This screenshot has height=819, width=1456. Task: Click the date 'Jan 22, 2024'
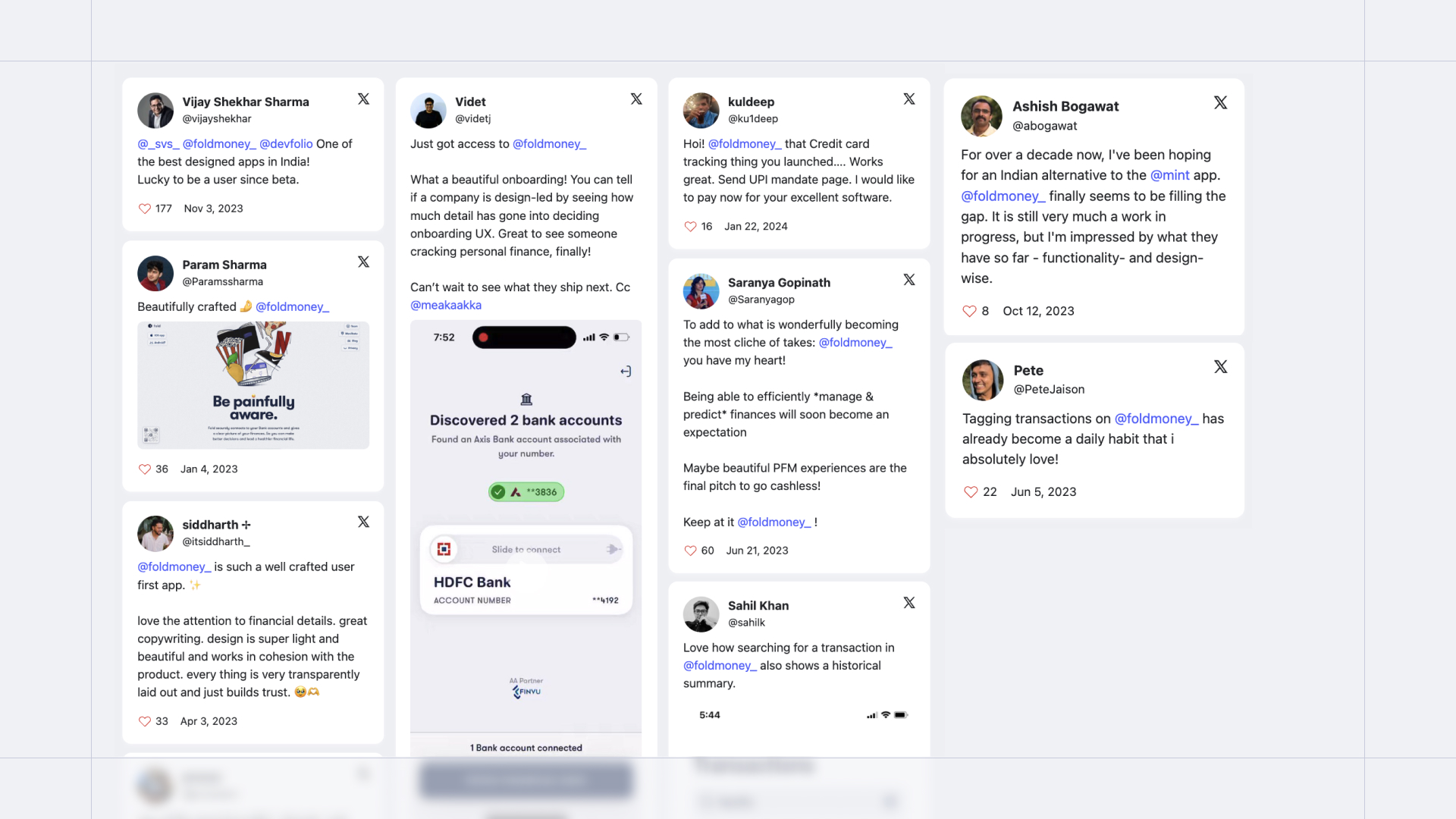click(x=756, y=227)
